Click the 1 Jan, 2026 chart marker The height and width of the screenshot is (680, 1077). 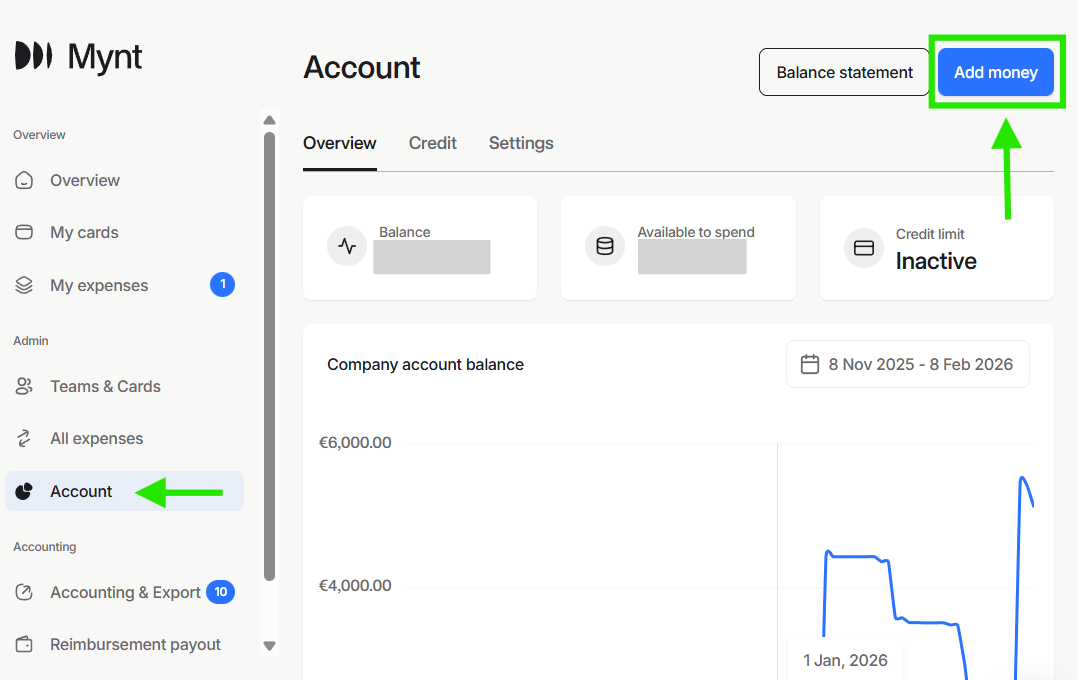click(845, 660)
